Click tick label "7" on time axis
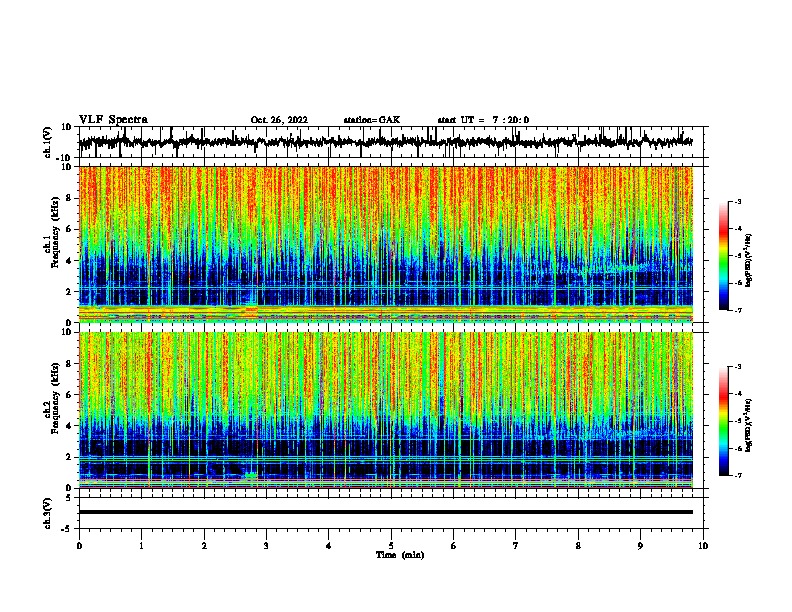792x612 pixels. coord(516,546)
